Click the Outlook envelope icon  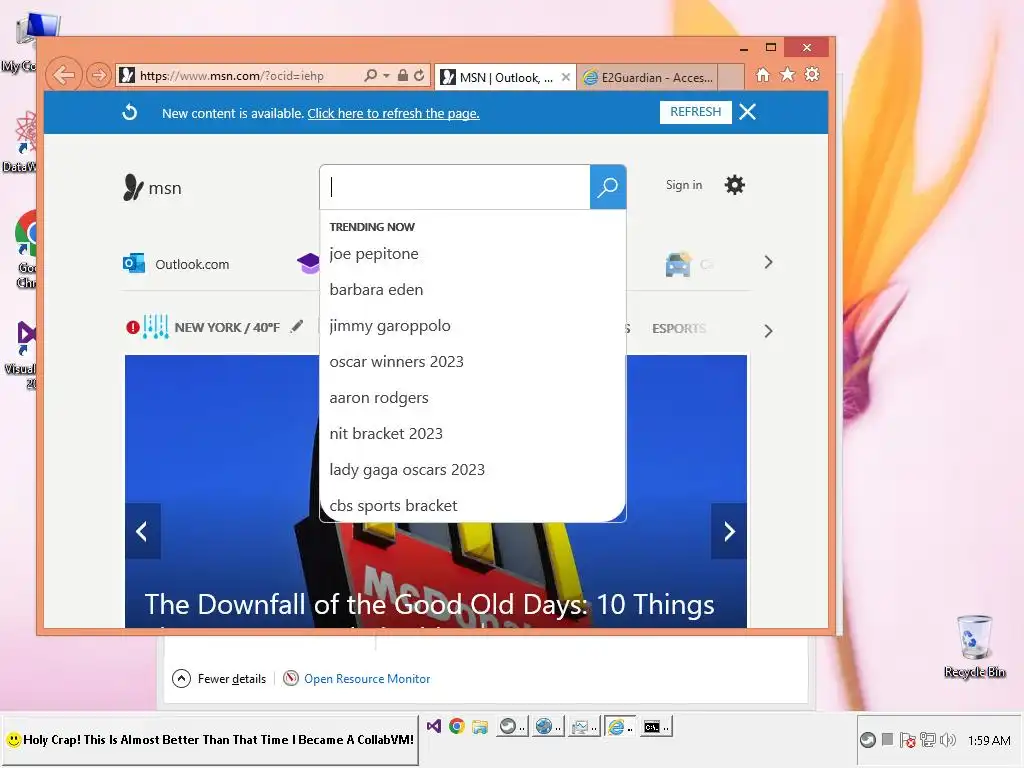point(134,263)
